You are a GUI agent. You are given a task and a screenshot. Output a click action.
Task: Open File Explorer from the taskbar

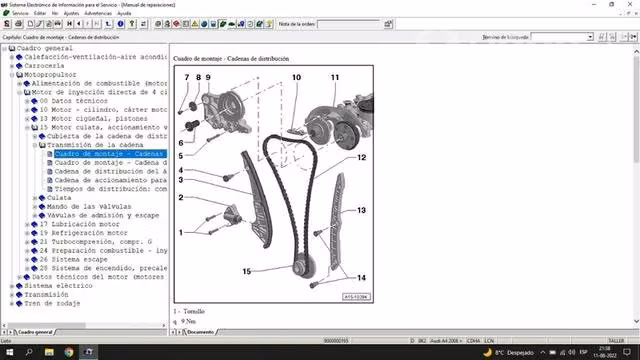49,352
